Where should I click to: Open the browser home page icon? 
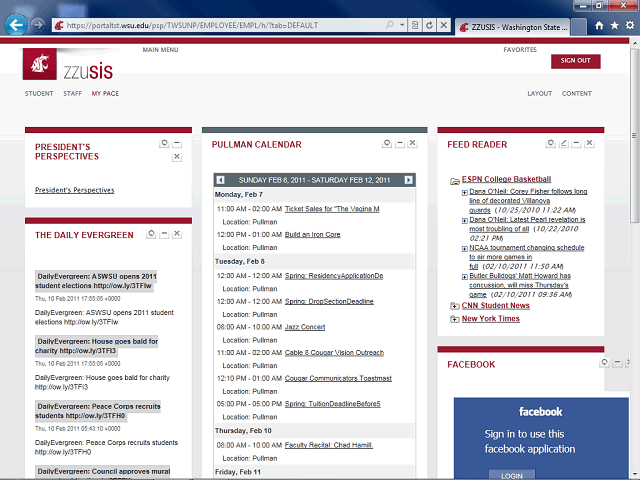599,26
